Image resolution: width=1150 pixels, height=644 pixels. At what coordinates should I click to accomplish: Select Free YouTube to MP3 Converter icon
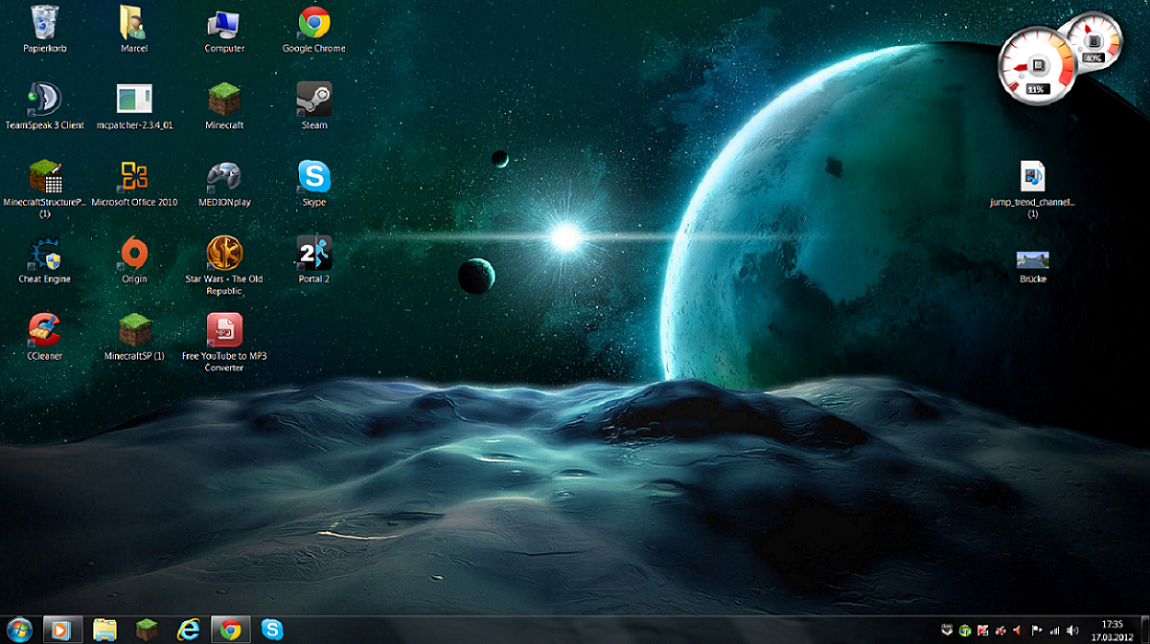[224, 331]
